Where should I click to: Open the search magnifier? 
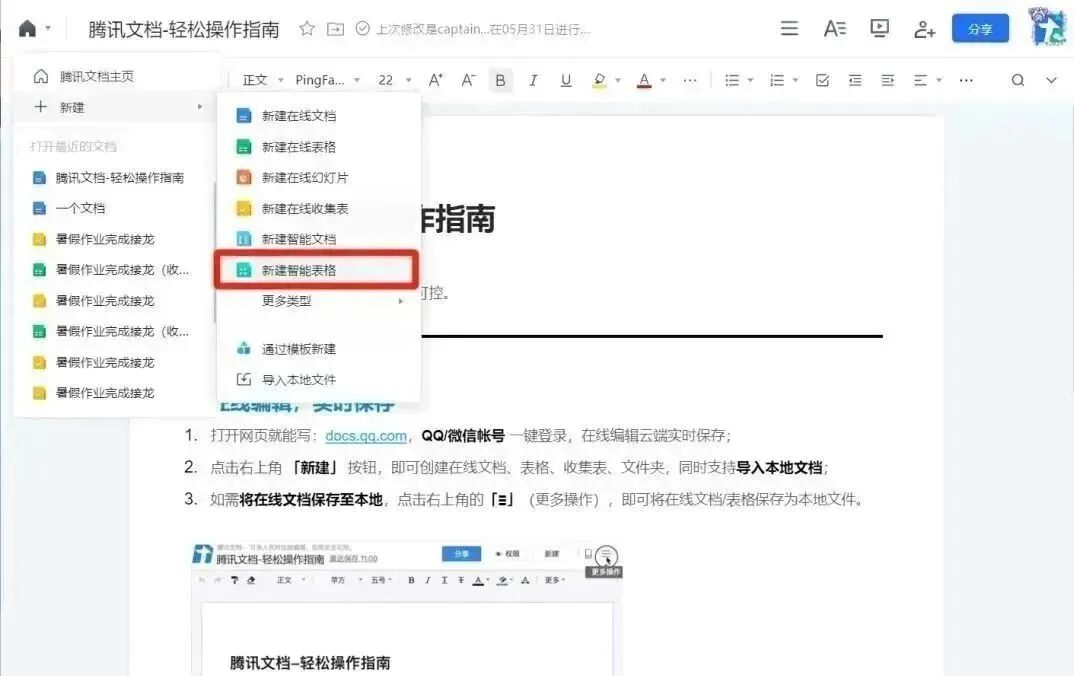1018,80
